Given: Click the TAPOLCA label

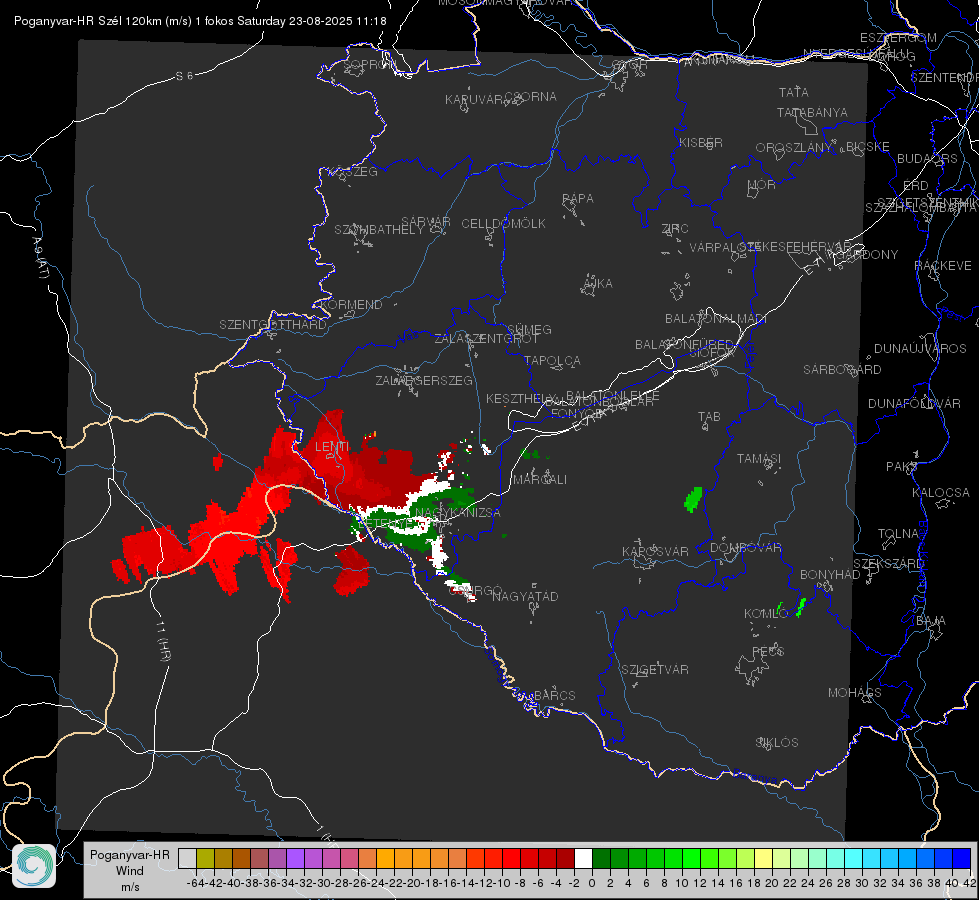Looking at the screenshot, I should coord(552,360).
